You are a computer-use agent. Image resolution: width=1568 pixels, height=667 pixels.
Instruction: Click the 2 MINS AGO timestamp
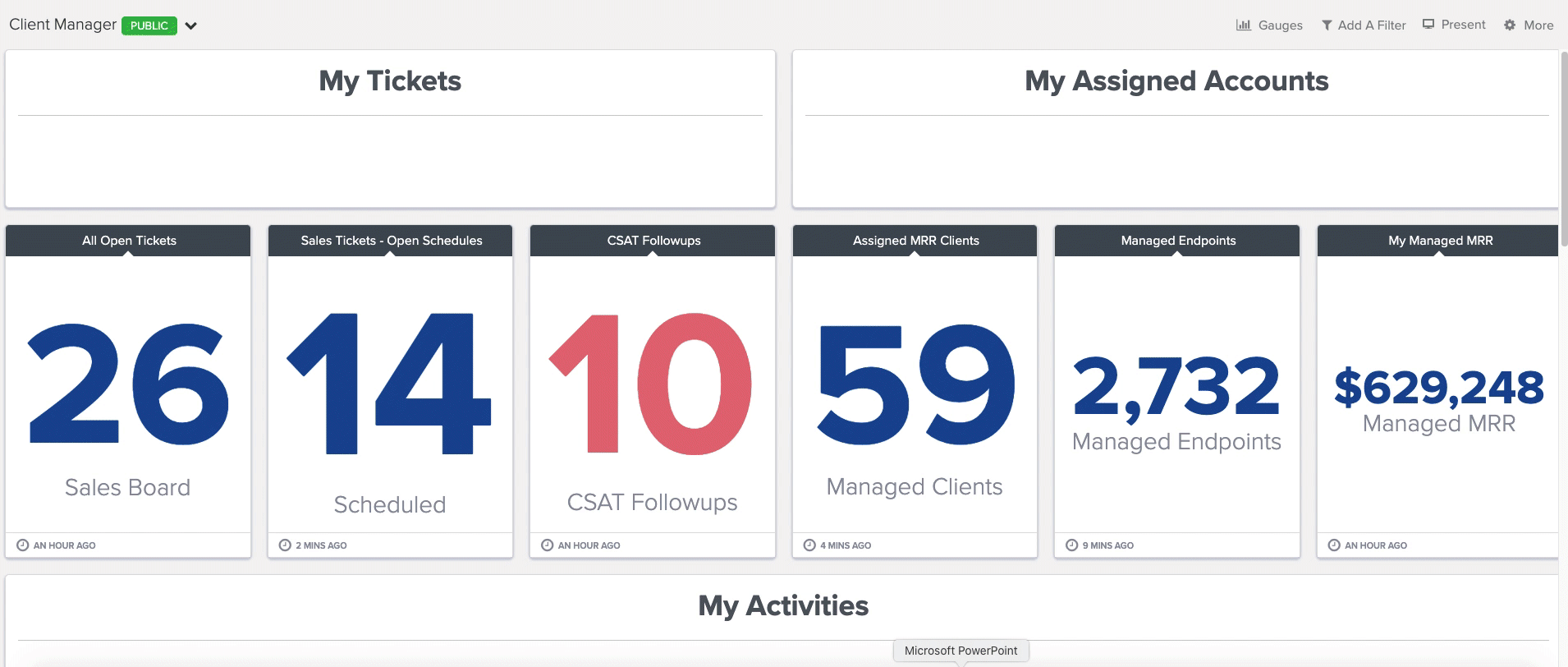(x=321, y=545)
